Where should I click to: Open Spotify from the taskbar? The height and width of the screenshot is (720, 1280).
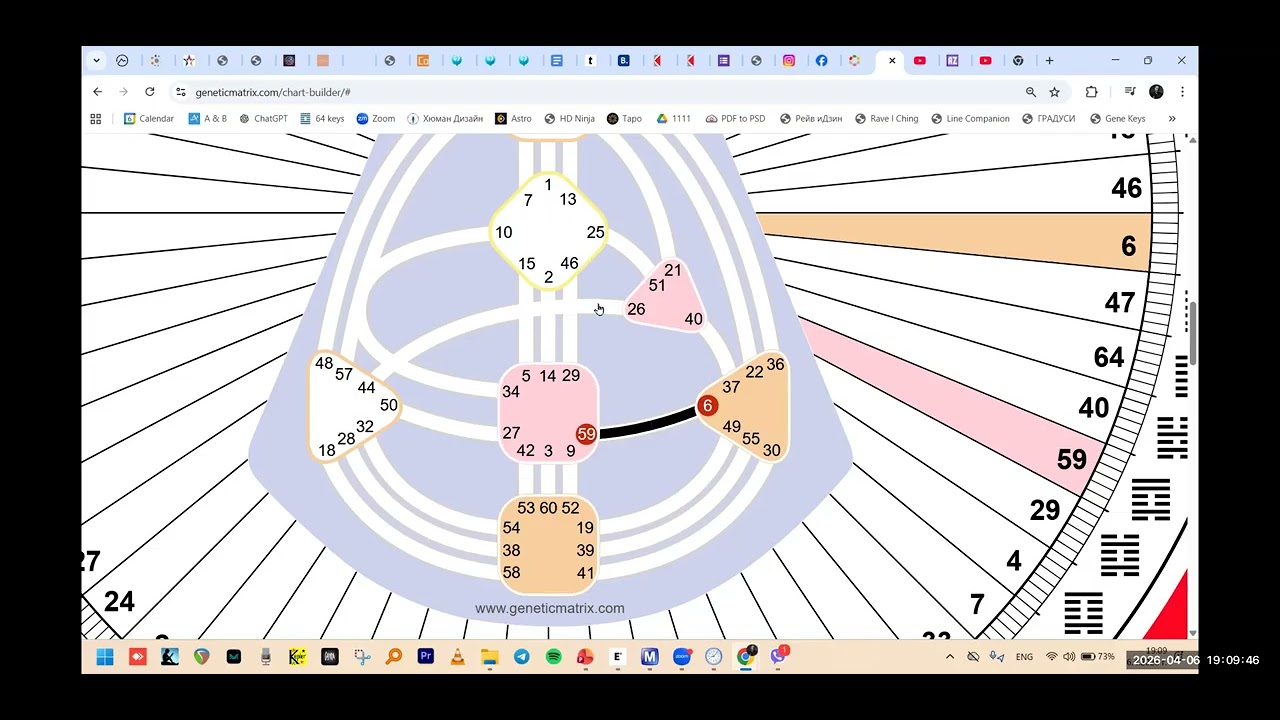[554, 657]
